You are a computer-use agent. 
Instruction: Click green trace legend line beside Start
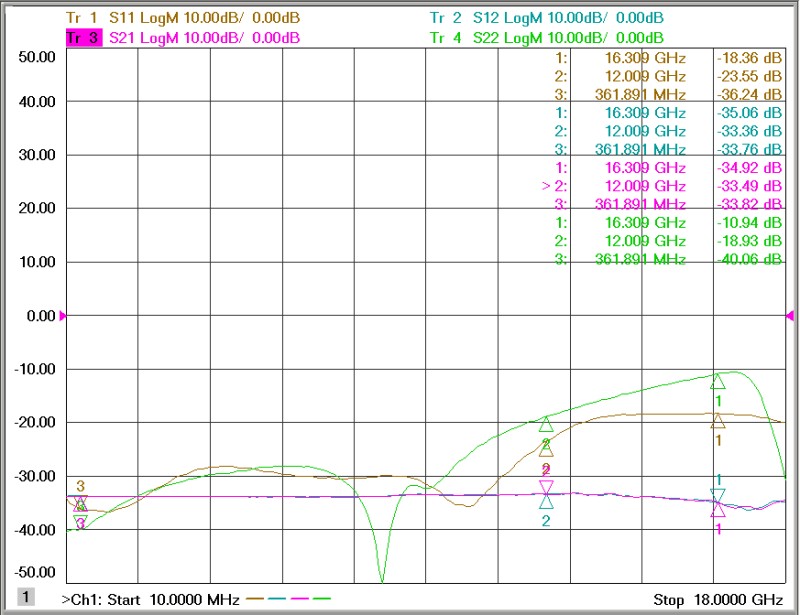322,599
